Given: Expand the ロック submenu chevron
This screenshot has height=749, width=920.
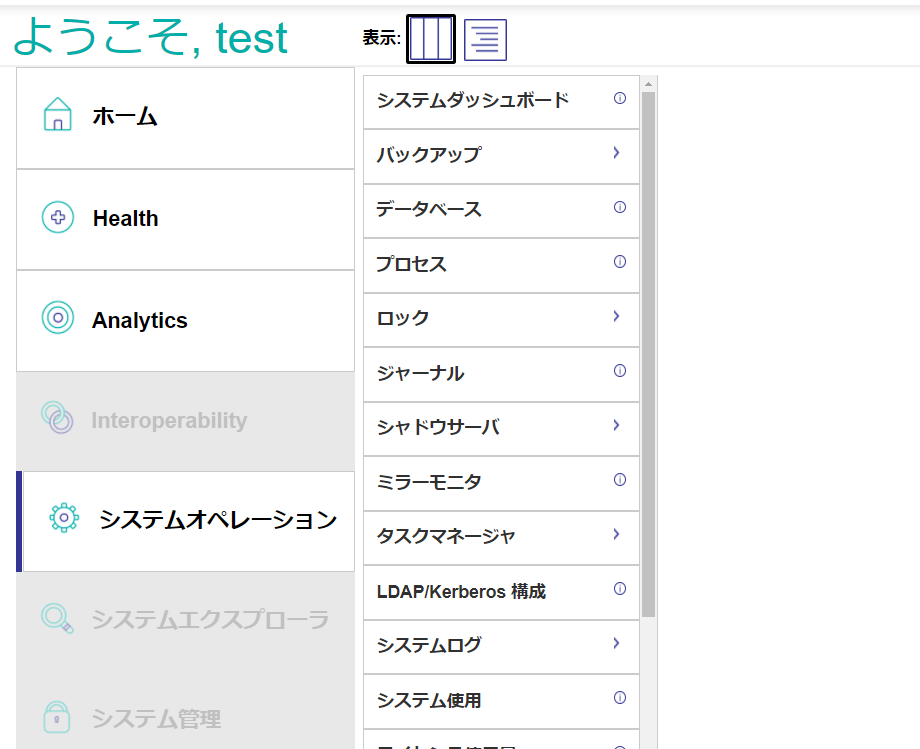Looking at the screenshot, I should point(616,316).
